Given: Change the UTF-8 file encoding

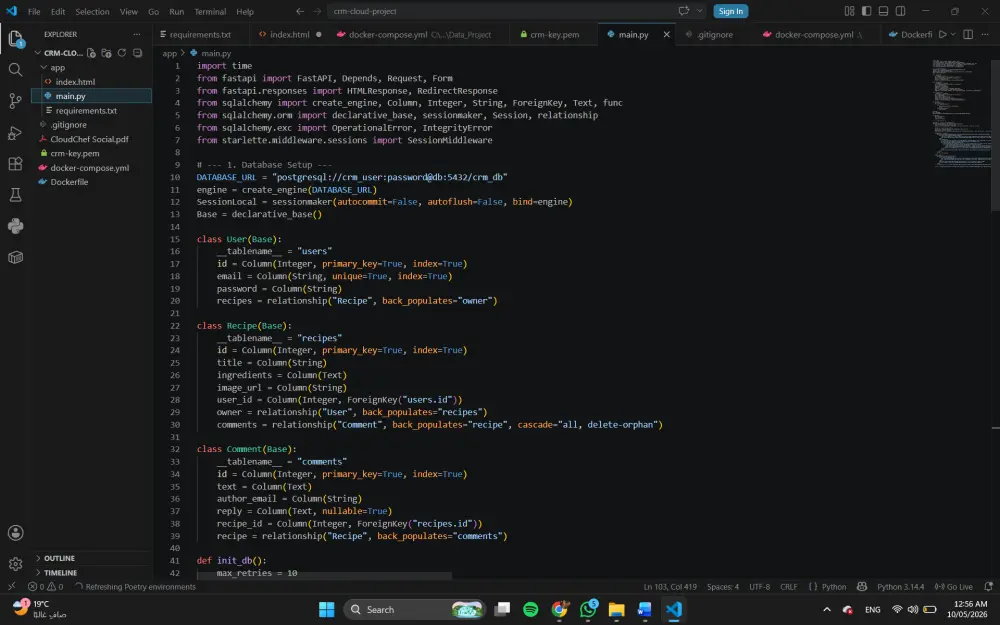Looking at the screenshot, I should (x=759, y=587).
